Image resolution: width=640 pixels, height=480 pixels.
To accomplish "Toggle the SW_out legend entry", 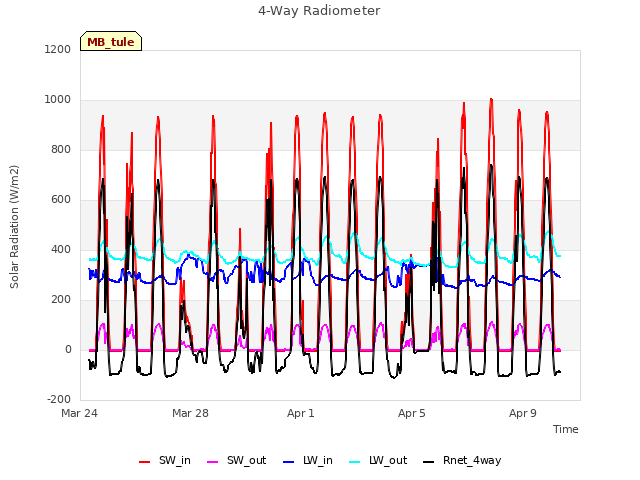I will click(x=236, y=460).
